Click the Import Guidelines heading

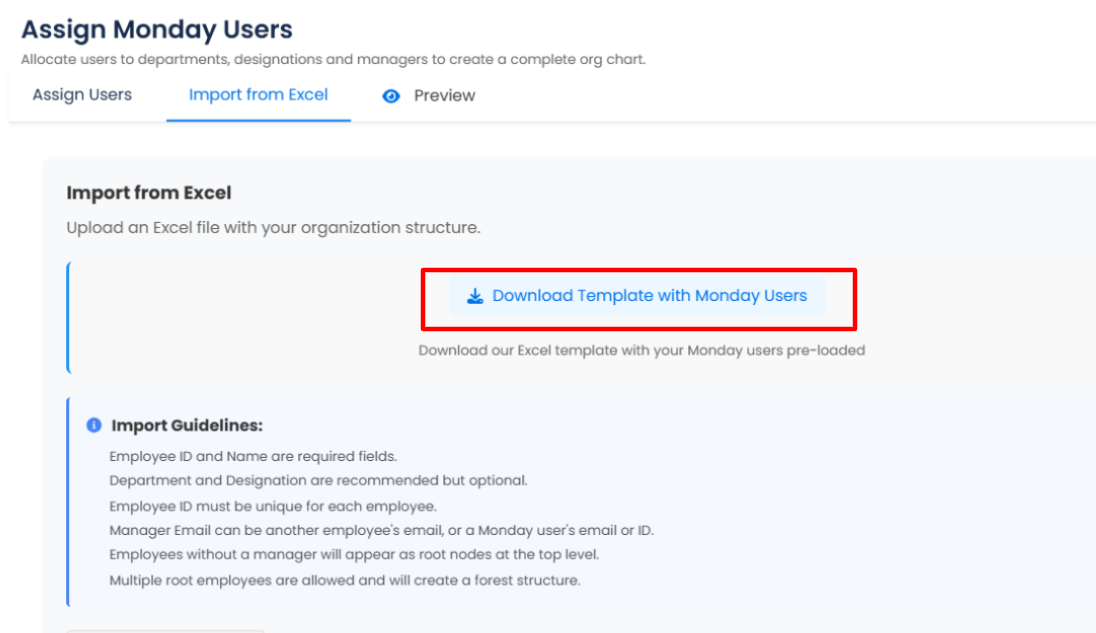pos(187,425)
